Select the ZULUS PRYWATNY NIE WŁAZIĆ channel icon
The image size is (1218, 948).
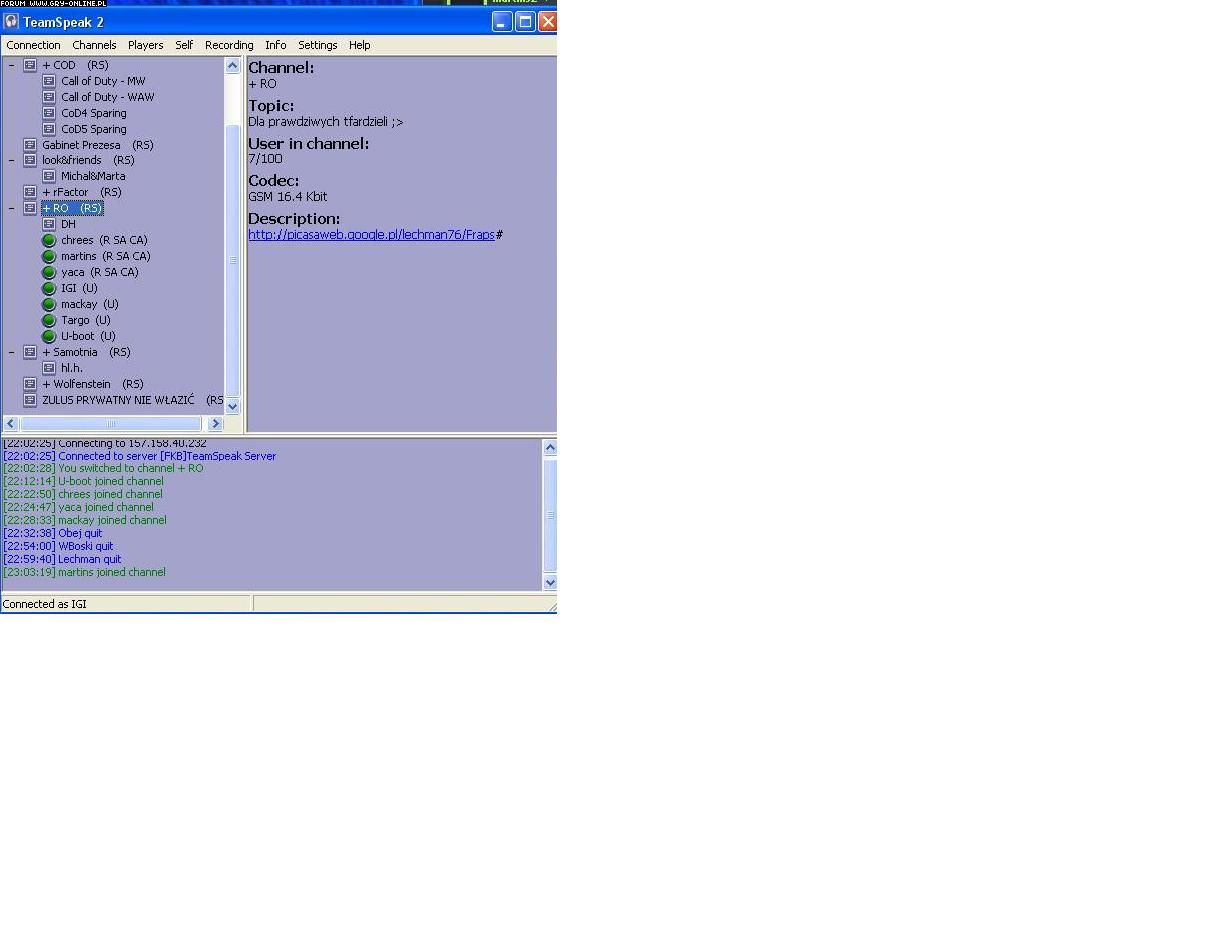click(30, 400)
